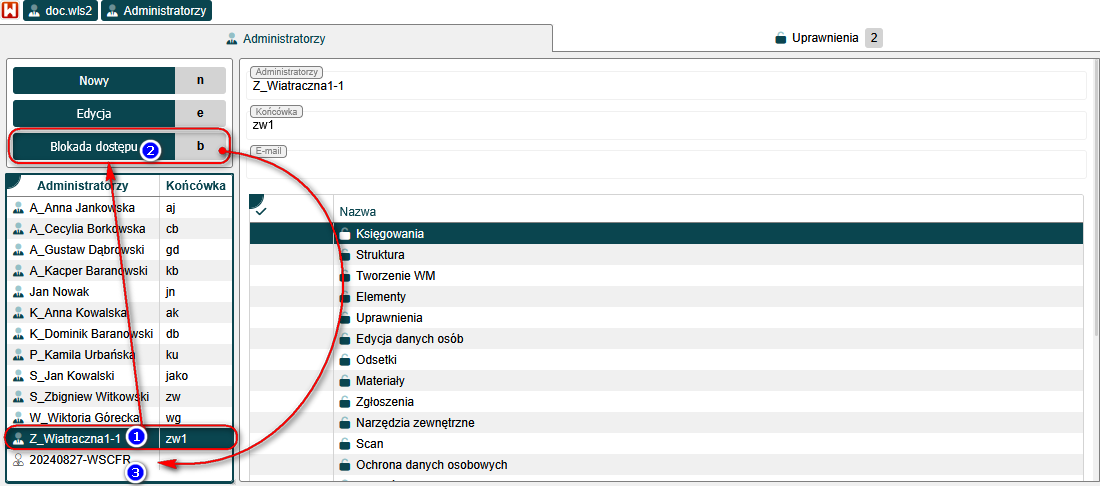Select the Uprawnienia permission row
1100x486 pixels.
668,318
